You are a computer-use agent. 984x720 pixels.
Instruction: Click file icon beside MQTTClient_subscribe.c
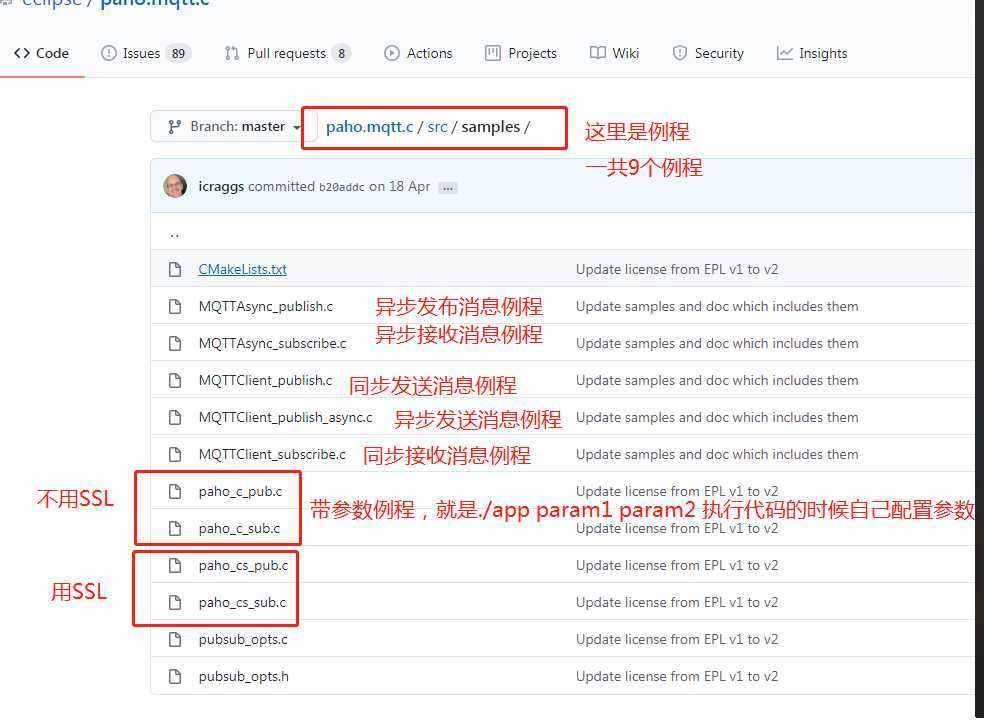(x=175, y=454)
